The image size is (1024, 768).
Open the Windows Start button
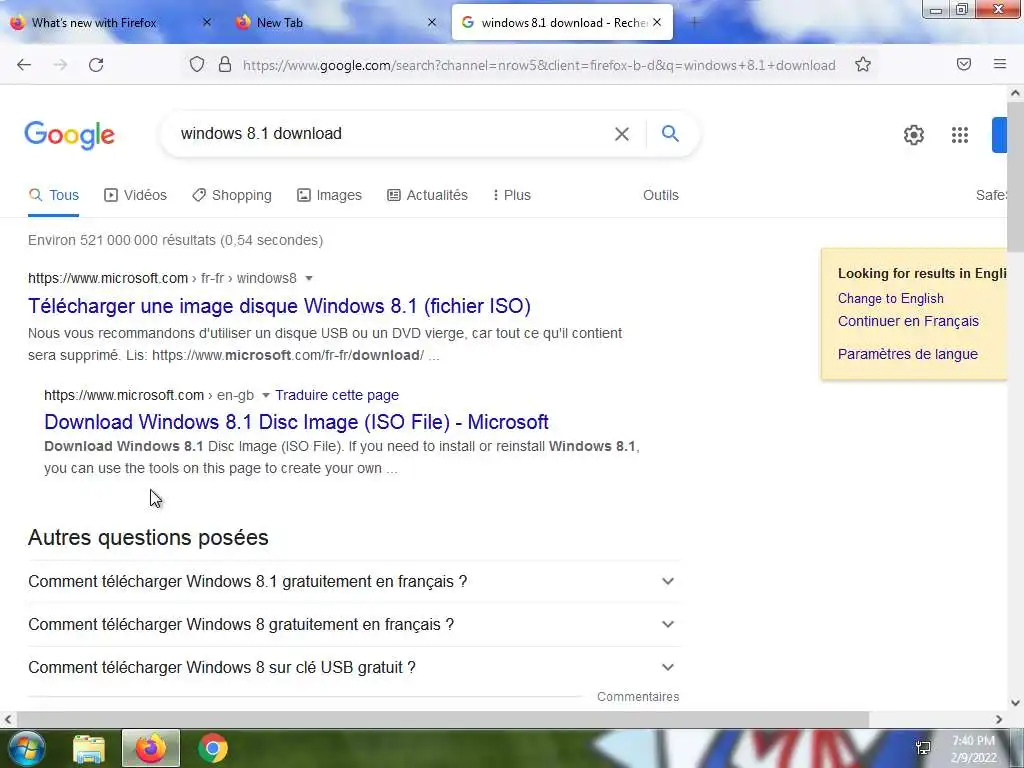pyautogui.click(x=25, y=748)
